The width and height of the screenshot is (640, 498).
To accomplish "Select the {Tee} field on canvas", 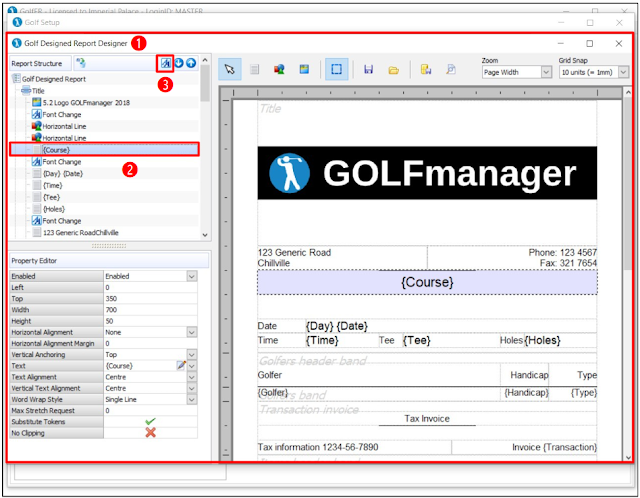I will coord(417,340).
